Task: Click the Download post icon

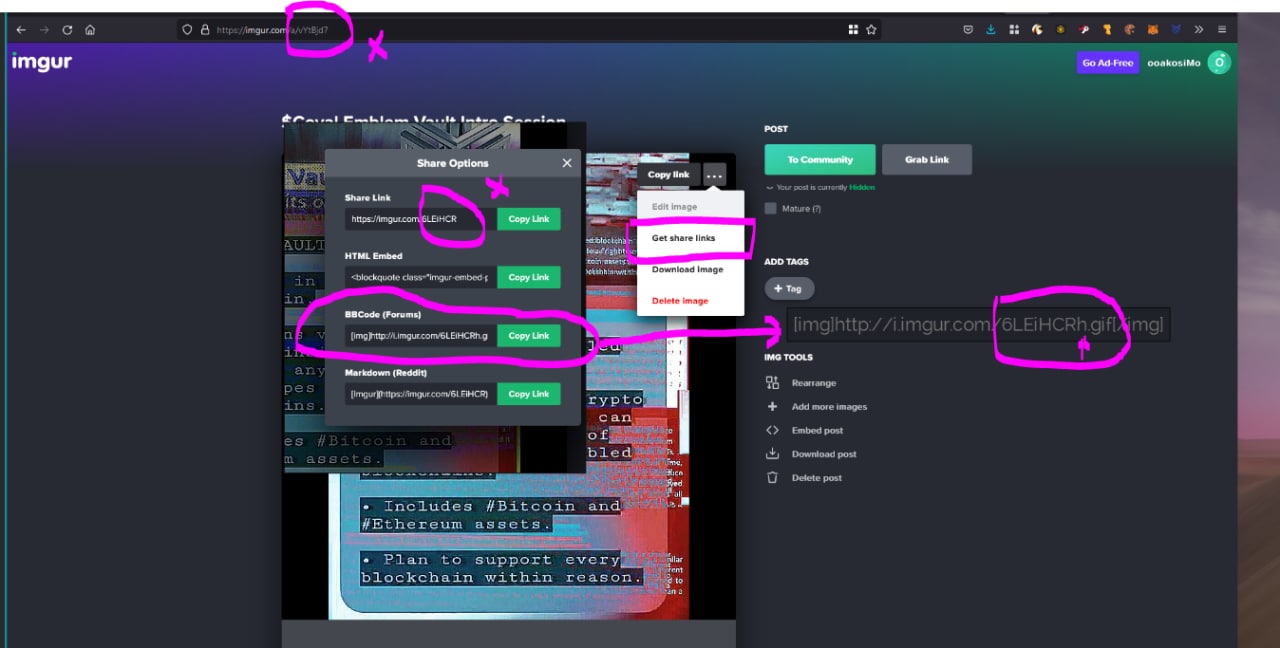Action: [772, 454]
